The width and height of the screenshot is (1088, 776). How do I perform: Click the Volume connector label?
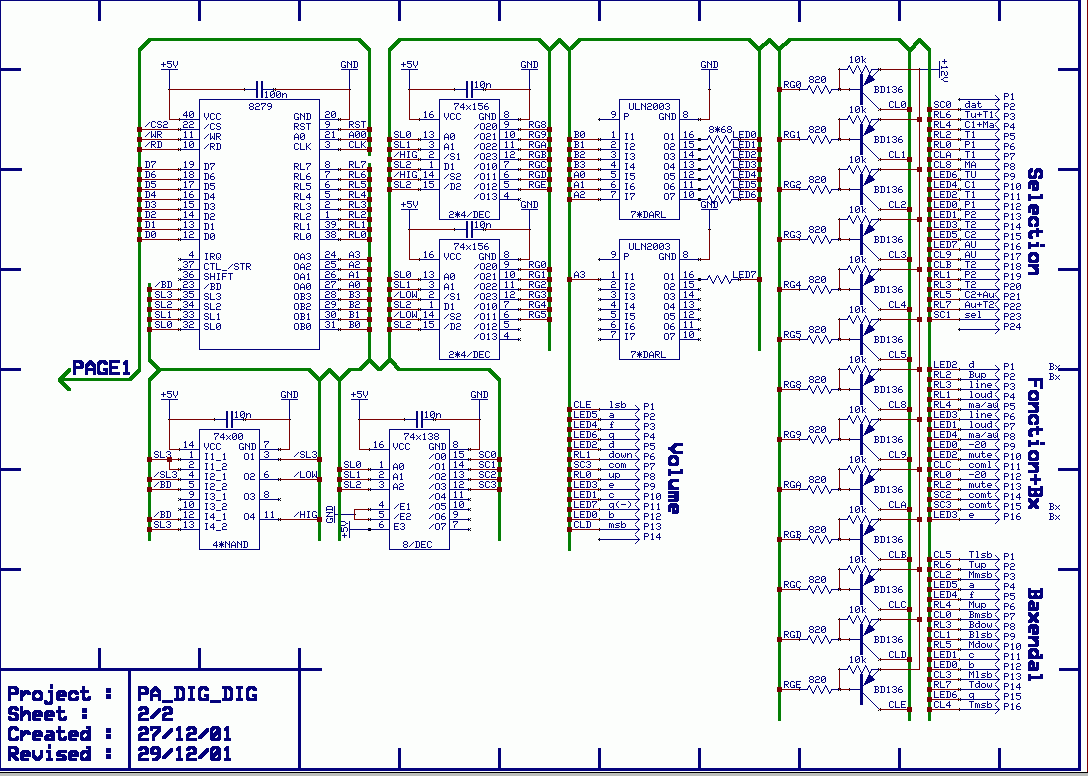674,478
